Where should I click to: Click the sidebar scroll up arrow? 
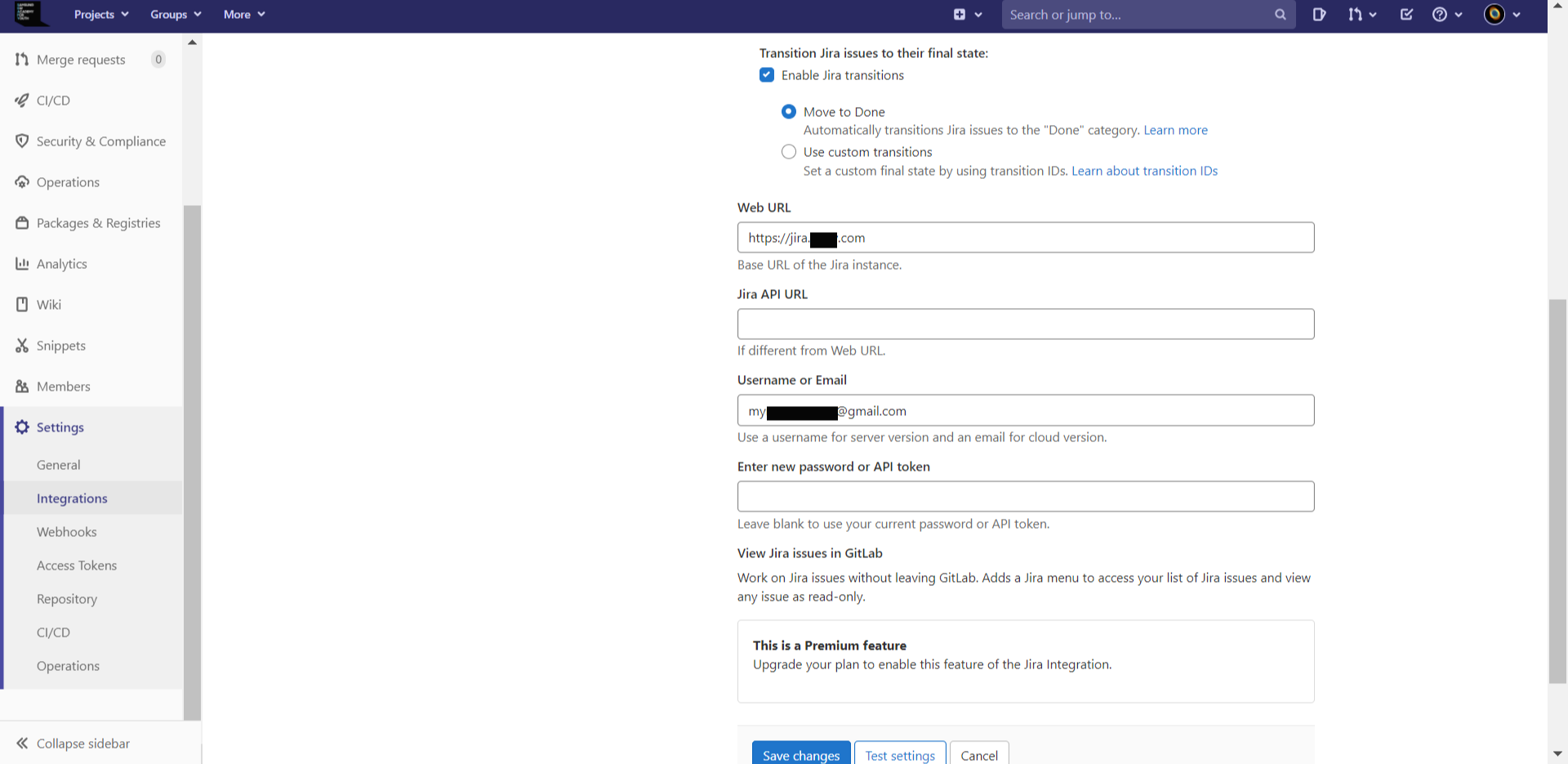[x=192, y=42]
